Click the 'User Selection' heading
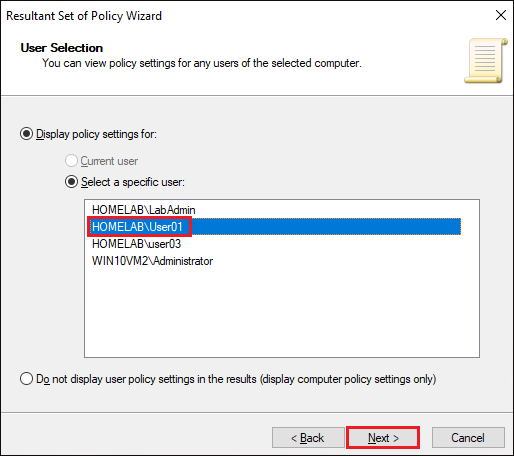This screenshot has width=514, height=456. tap(62, 48)
